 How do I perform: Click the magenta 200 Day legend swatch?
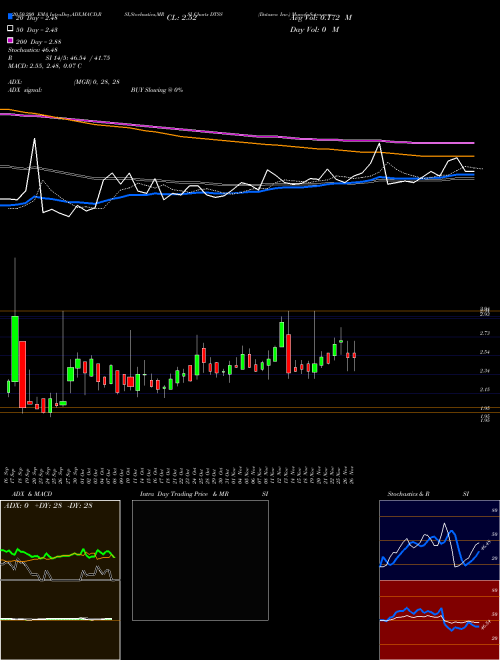coord(10,41)
